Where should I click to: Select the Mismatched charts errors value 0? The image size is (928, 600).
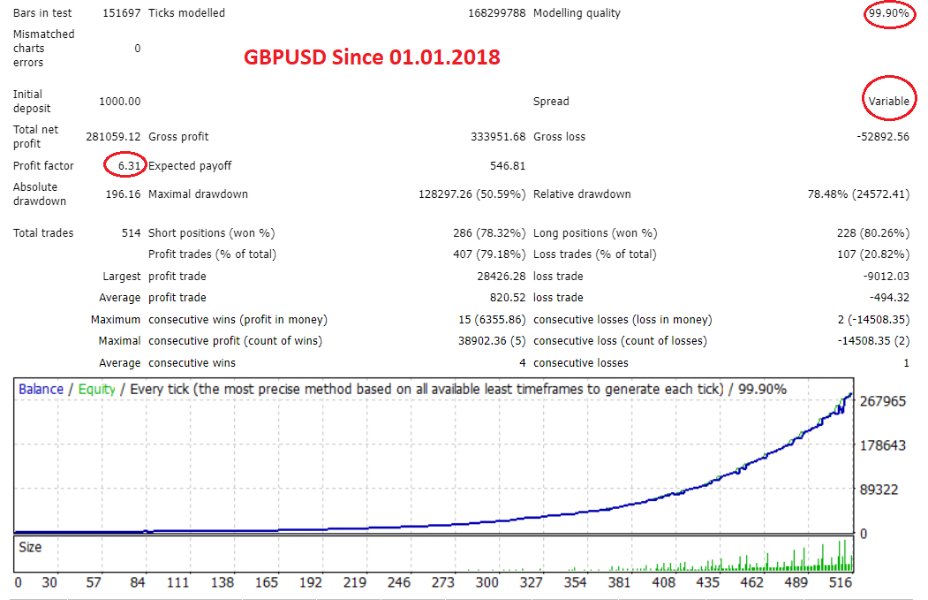pyautogui.click(x=137, y=49)
